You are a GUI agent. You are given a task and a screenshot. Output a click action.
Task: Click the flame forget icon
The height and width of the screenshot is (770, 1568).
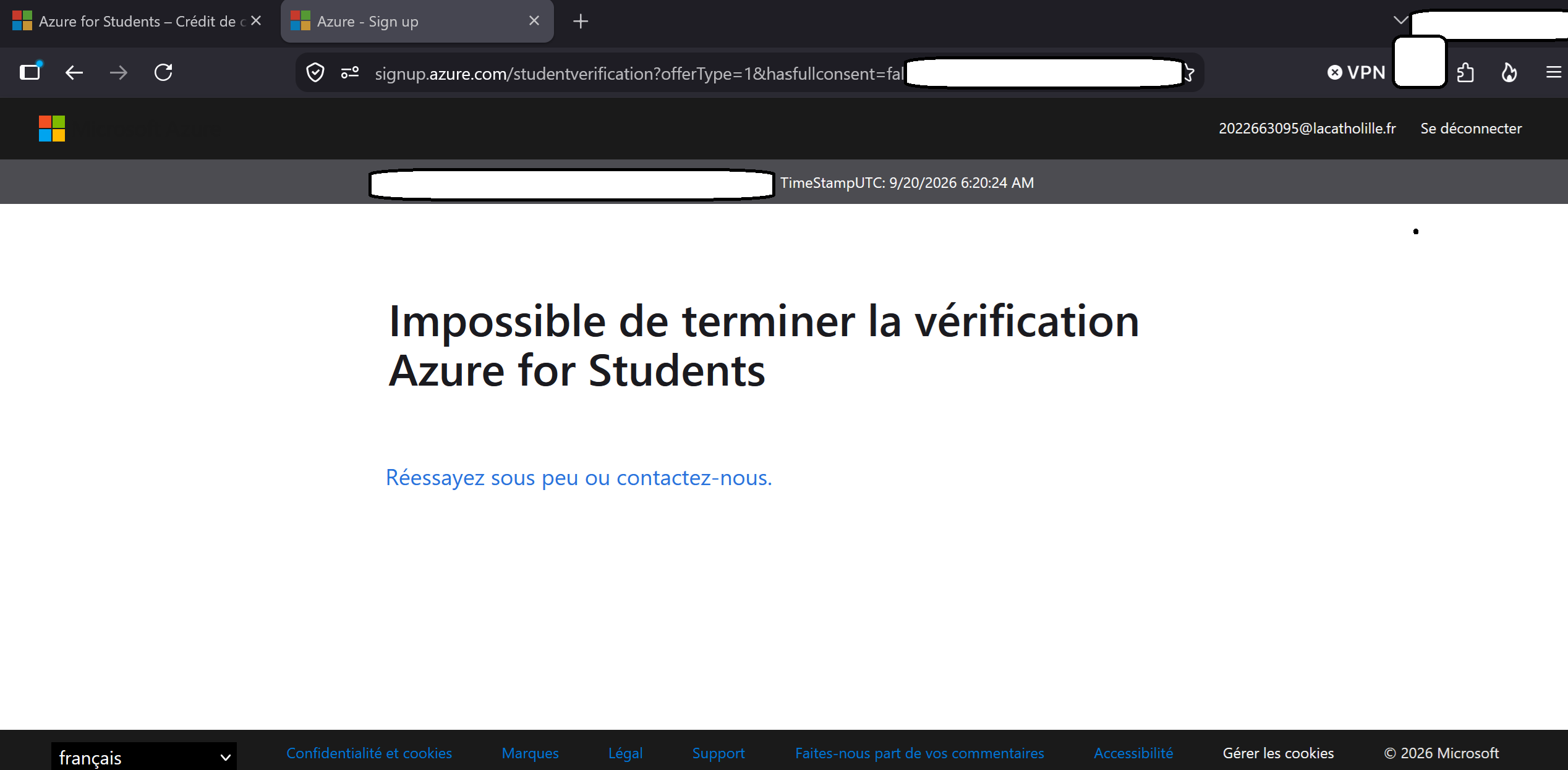(1509, 73)
